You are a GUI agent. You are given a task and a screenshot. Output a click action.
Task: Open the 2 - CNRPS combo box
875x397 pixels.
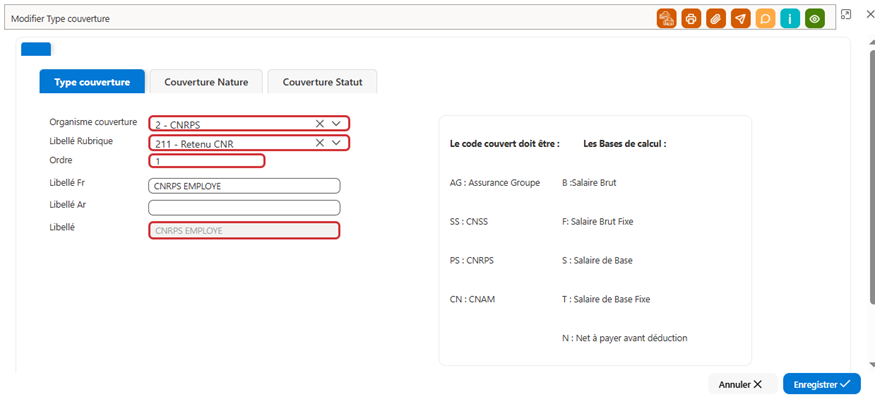coord(249,123)
